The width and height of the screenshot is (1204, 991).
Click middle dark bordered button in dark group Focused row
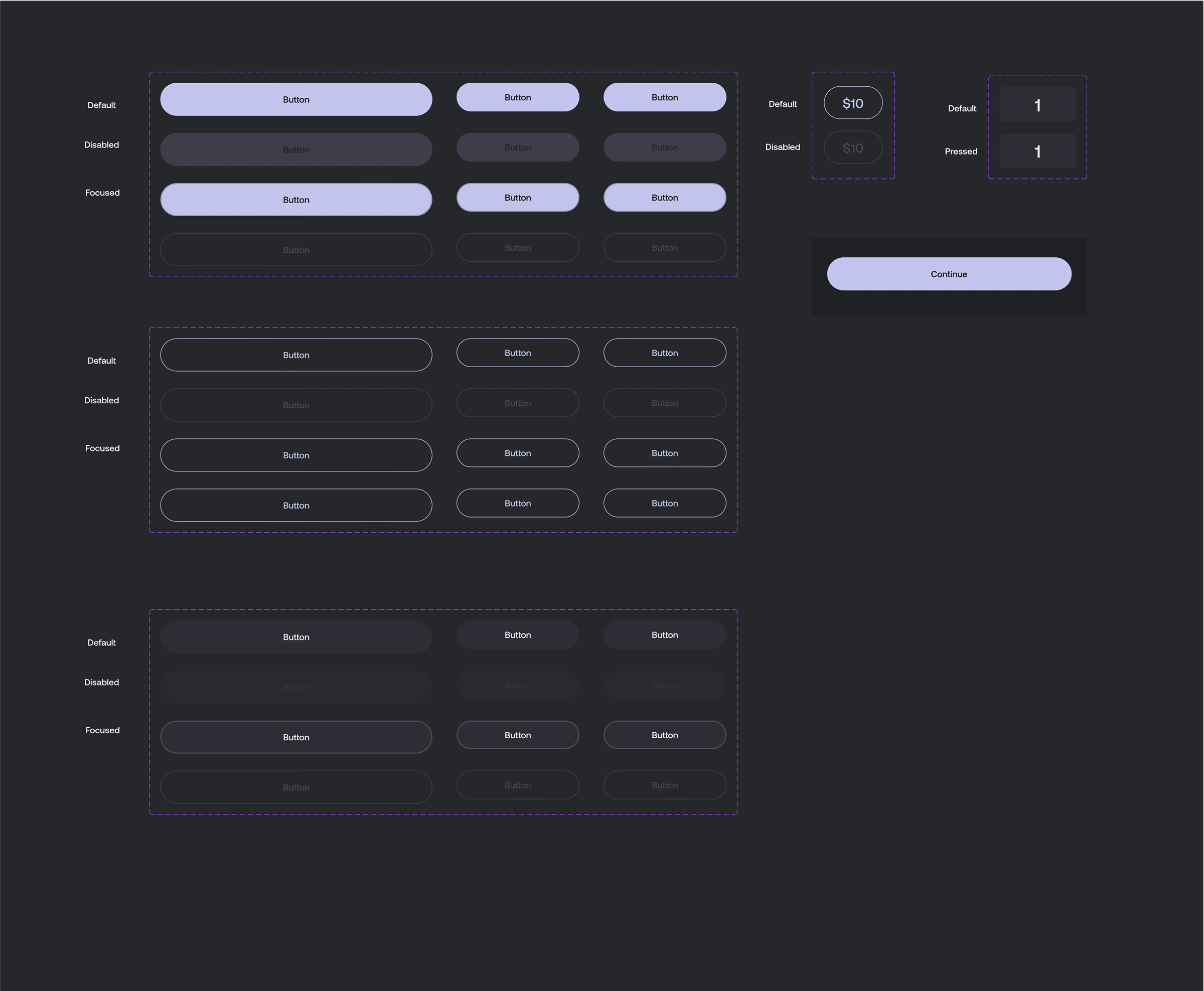[x=518, y=735]
